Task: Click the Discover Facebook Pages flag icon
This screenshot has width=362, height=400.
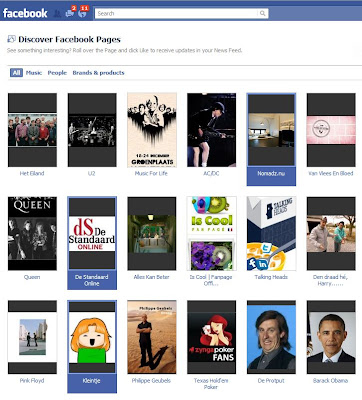Action: [x=11, y=39]
